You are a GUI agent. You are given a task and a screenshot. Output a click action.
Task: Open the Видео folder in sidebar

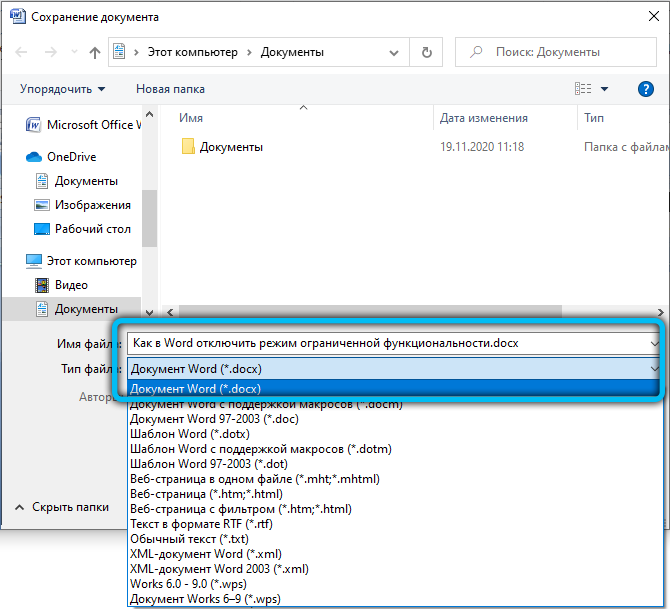71,285
